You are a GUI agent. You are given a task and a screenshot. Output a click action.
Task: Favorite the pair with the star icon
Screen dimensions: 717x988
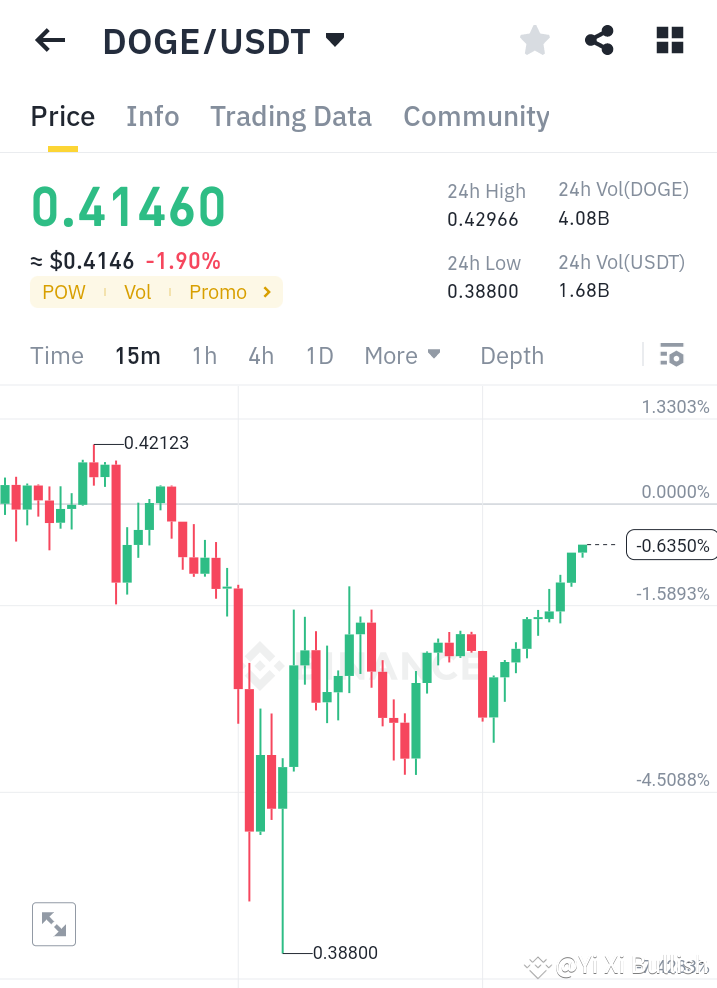pyautogui.click(x=534, y=40)
